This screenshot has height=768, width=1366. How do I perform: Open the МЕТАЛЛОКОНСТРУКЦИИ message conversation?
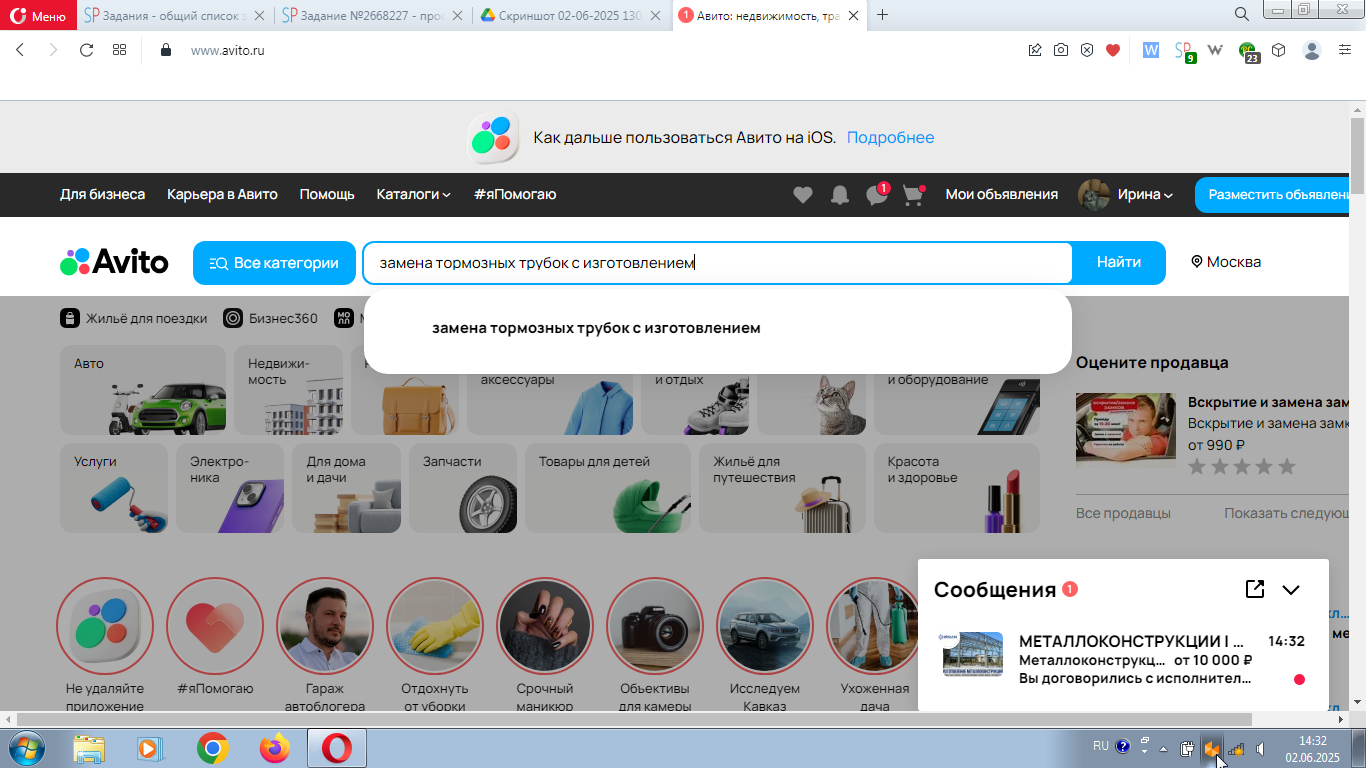(x=1124, y=660)
